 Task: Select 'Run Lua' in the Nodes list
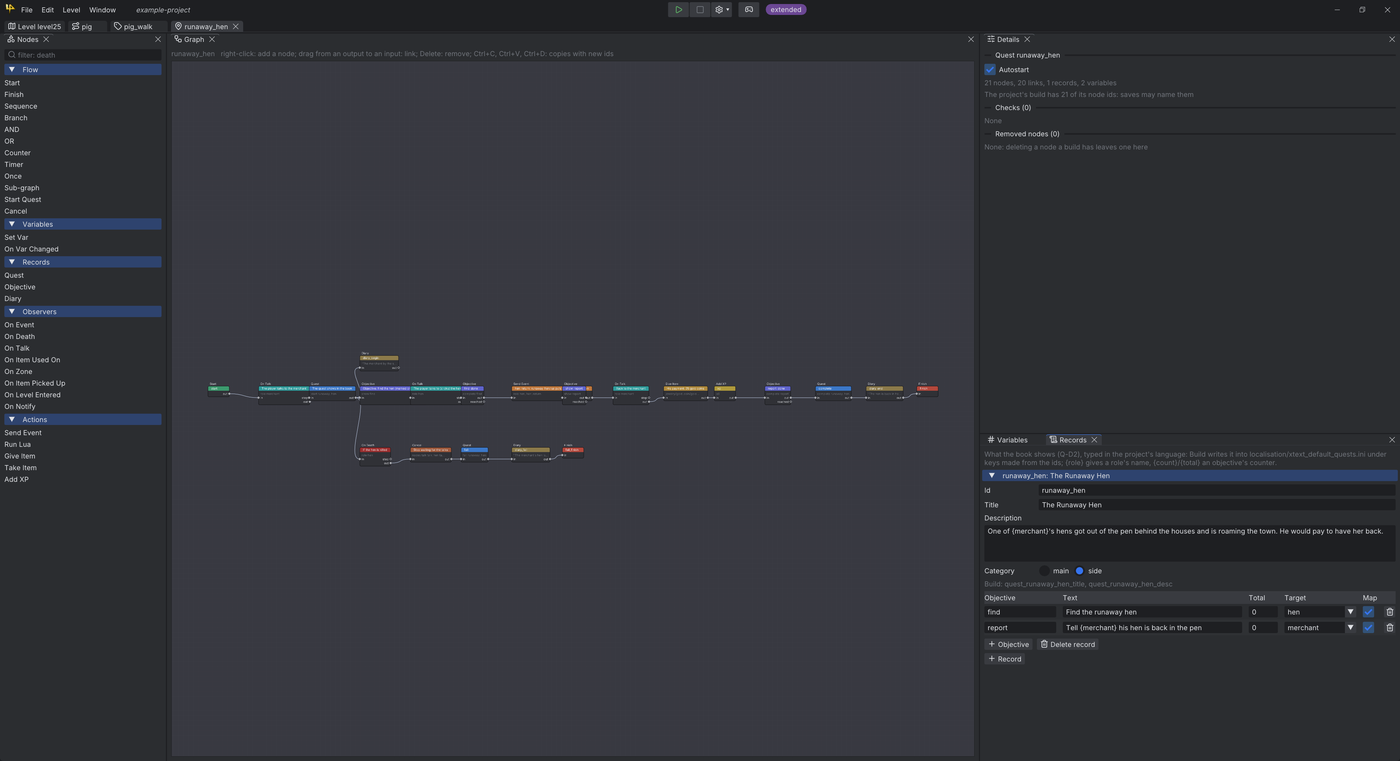17,444
